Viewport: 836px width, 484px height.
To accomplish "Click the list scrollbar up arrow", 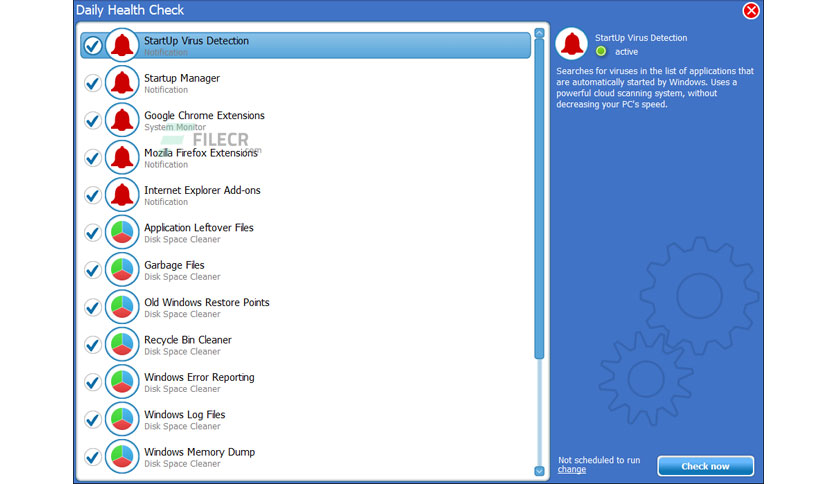I will coord(539,33).
